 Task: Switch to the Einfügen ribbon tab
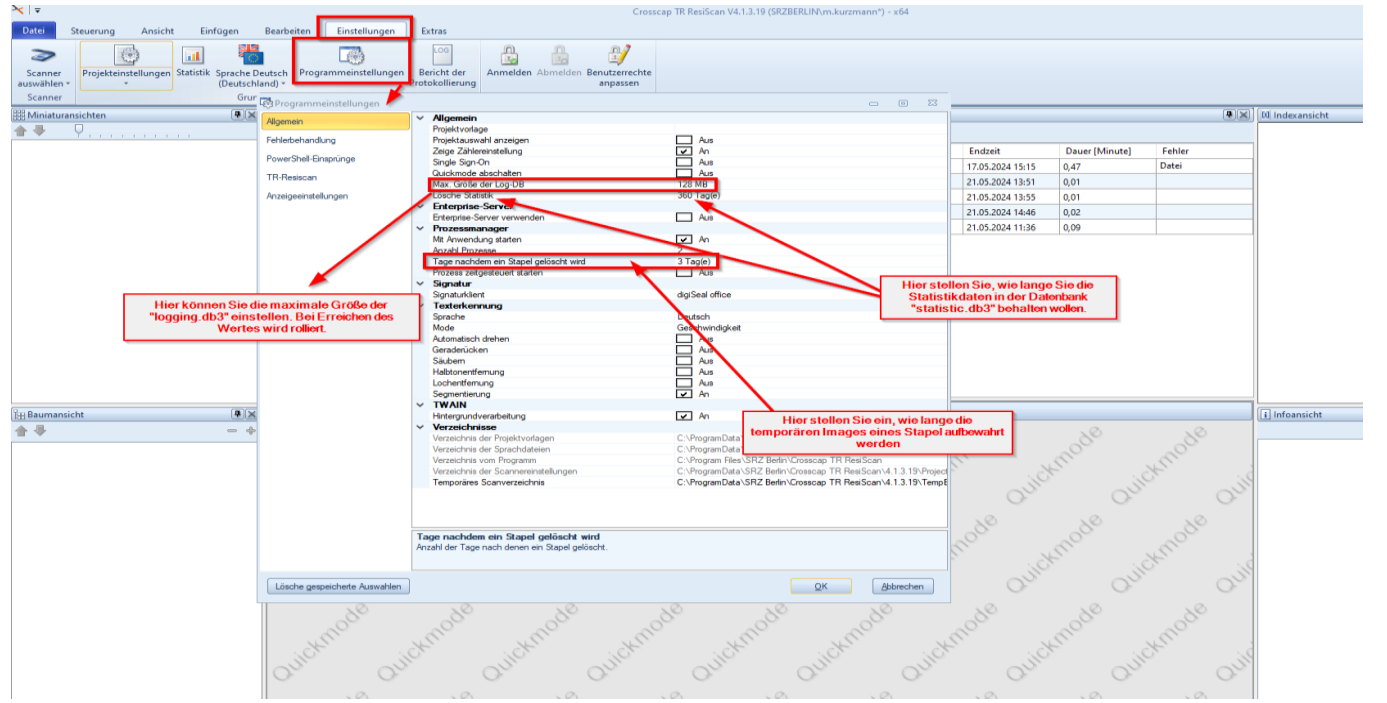219,31
